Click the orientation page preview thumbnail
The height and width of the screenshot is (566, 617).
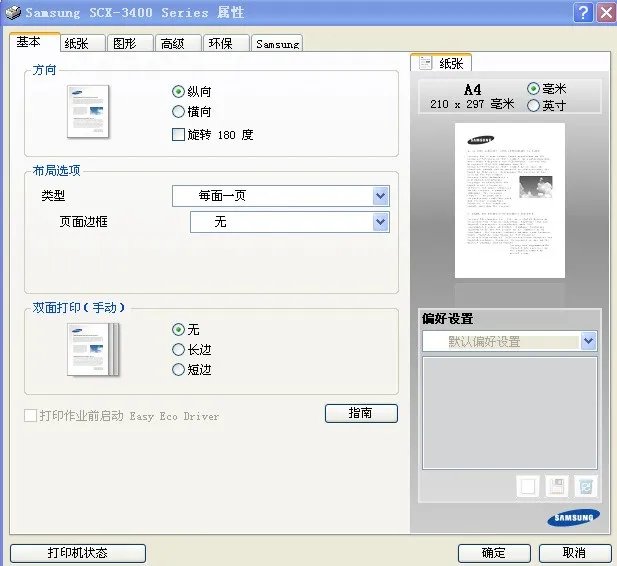tap(88, 111)
